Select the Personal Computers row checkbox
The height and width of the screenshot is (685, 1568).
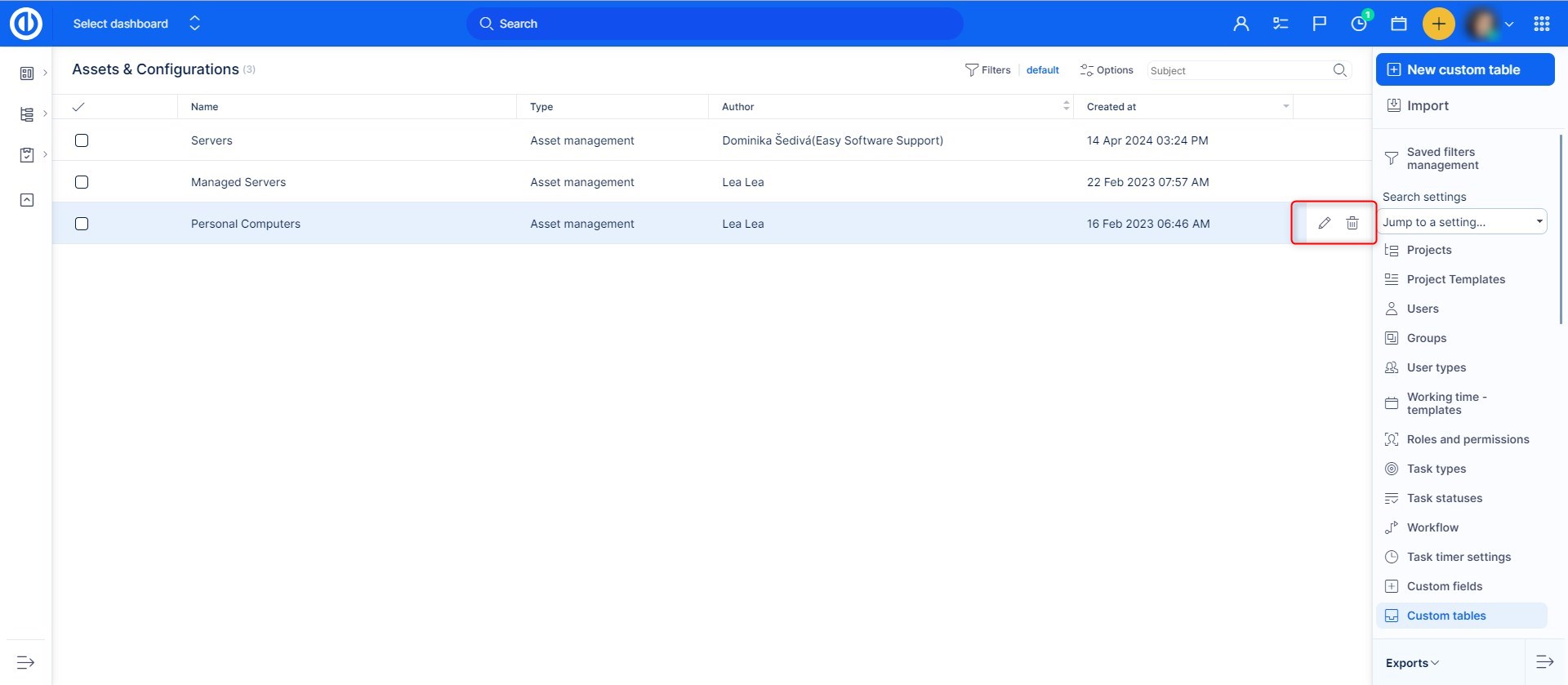point(82,224)
